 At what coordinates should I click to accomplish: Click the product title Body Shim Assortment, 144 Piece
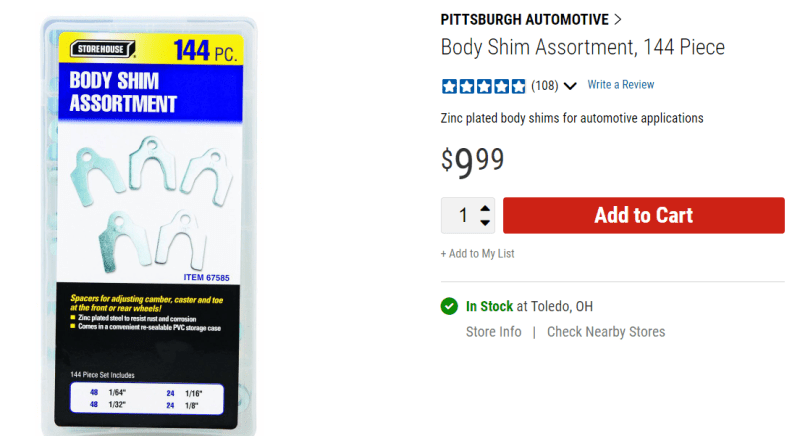pos(583,47)
